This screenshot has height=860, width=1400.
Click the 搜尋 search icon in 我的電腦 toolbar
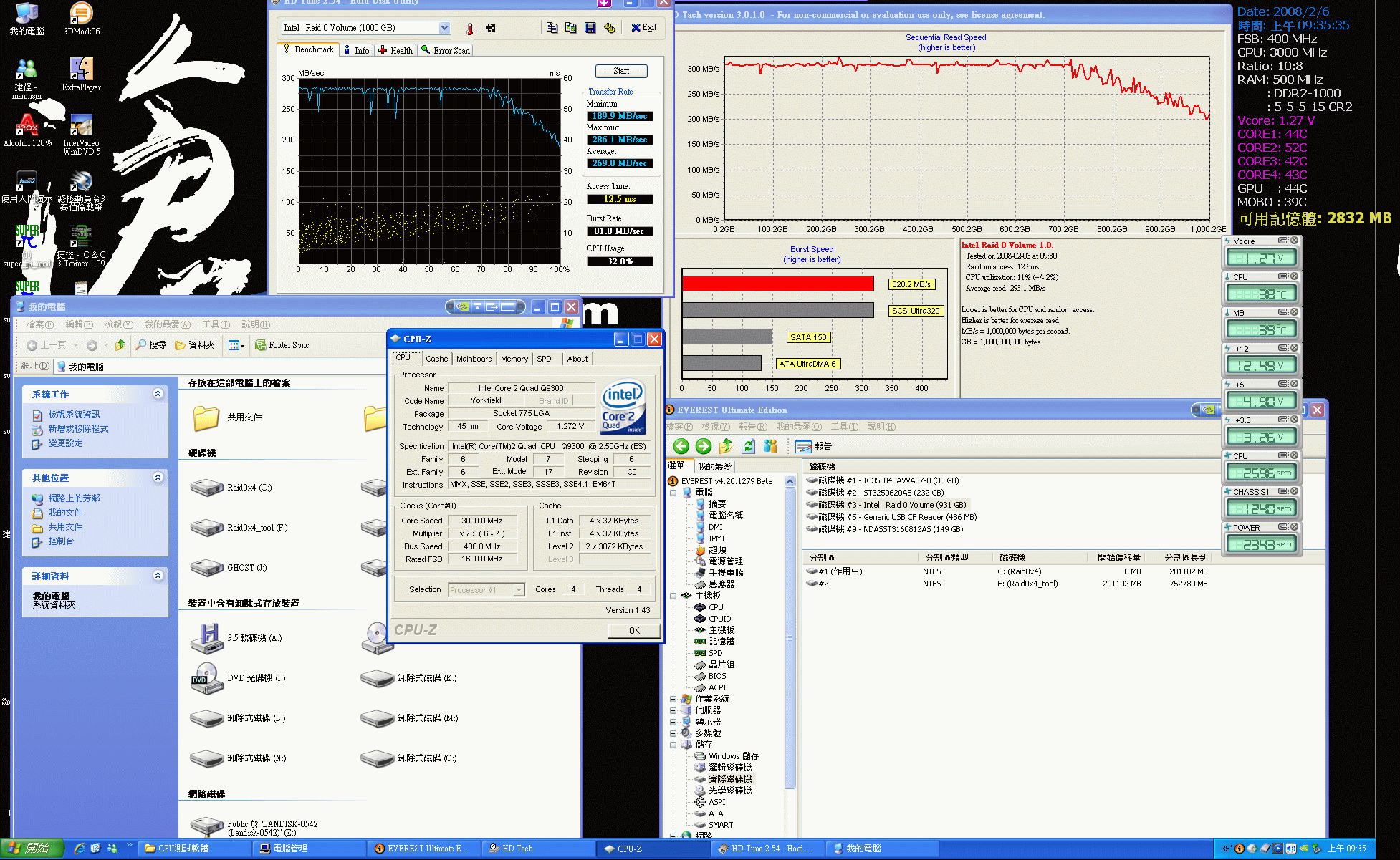click(x=151, y=345)
